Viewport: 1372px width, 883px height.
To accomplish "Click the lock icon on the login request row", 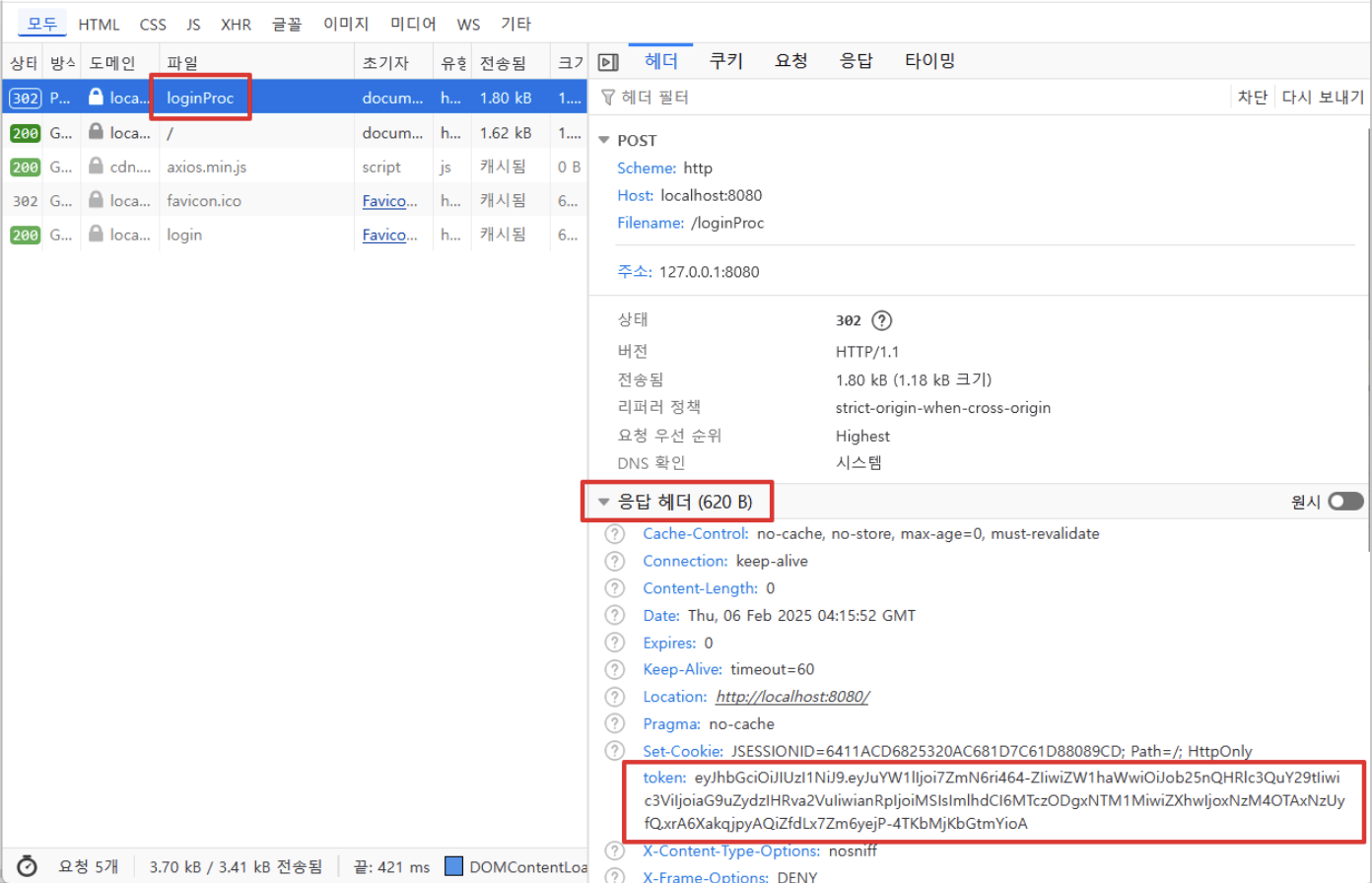I will [x=99, y=235].
